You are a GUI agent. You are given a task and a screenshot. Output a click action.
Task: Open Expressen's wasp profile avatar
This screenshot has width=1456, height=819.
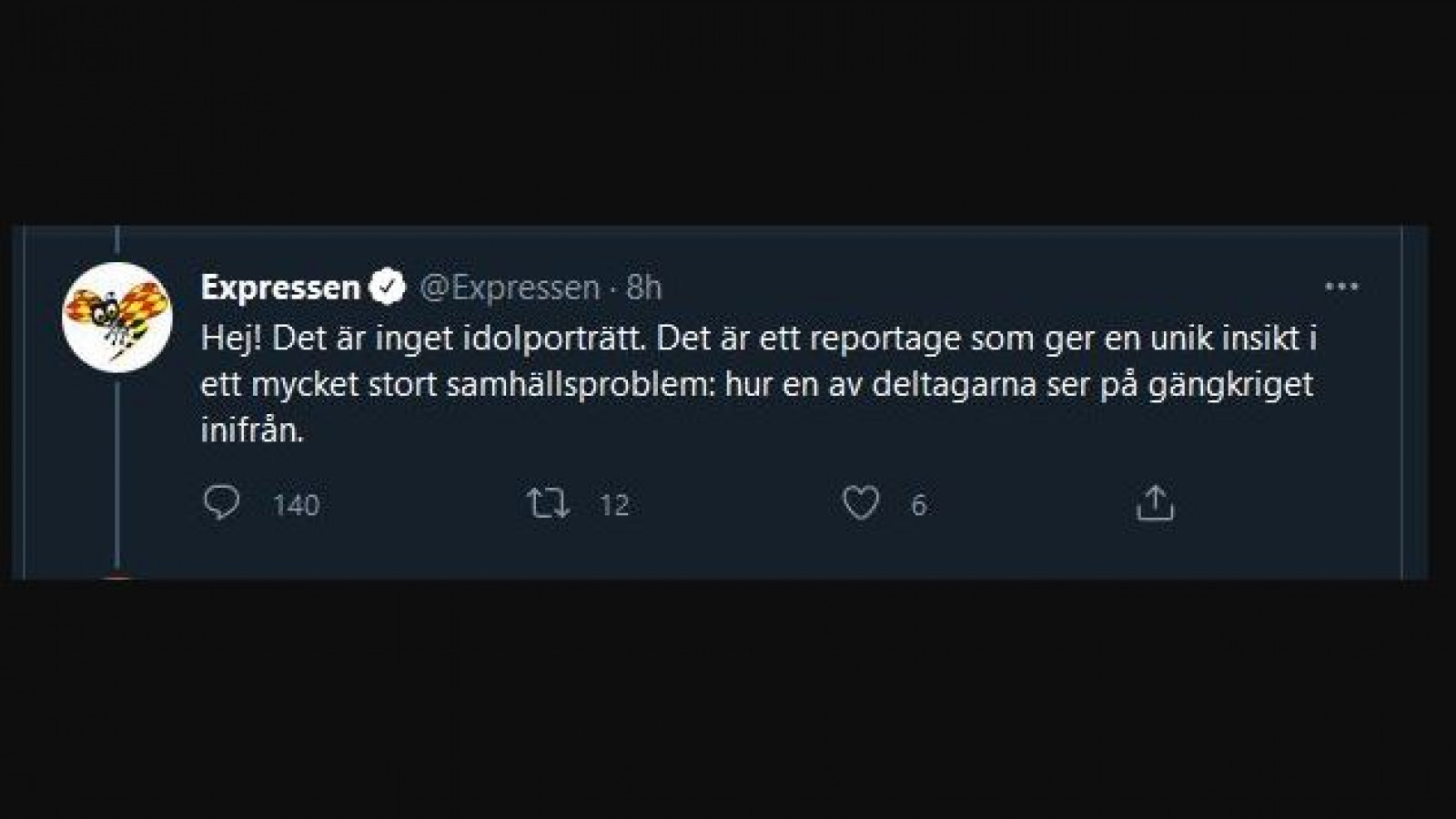tap(117, 318)
